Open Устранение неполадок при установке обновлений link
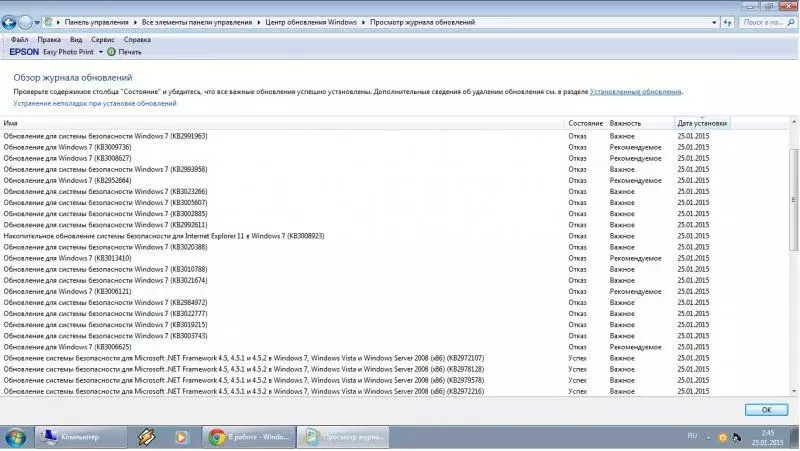 point(95,104)
